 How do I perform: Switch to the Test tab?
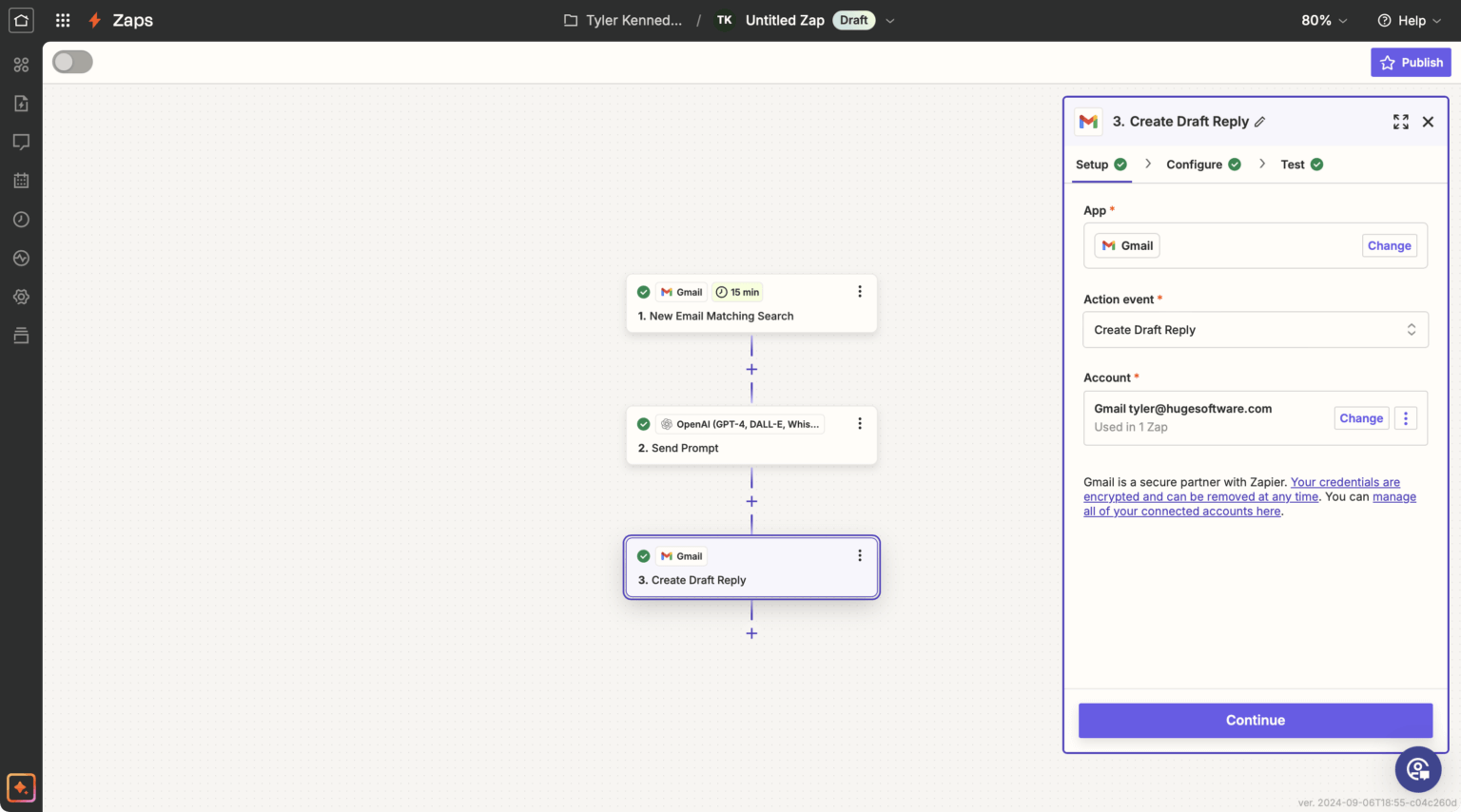[1293, 164]
